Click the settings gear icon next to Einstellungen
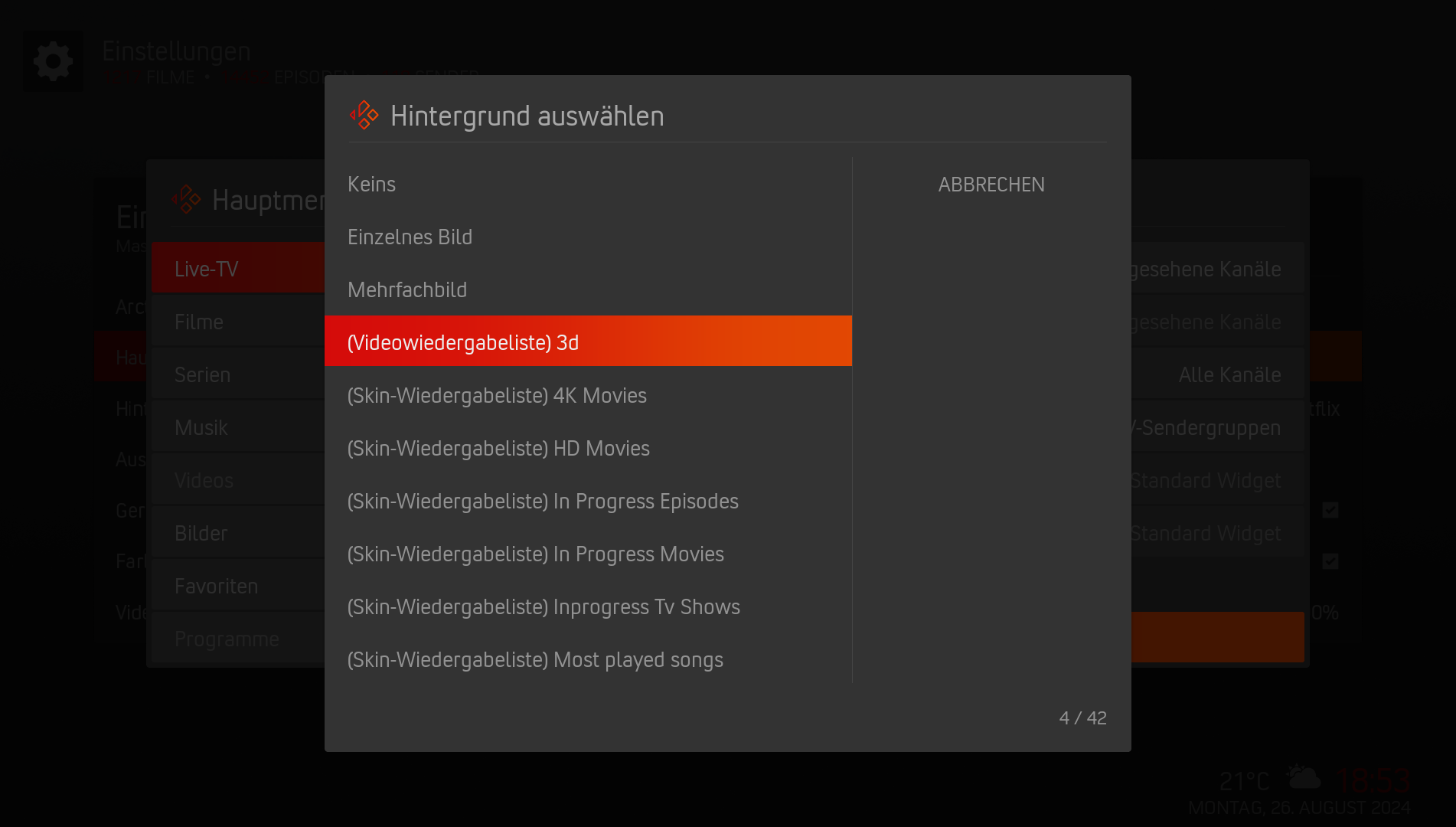The image size is (1456, 827). click(x=53, y=61)
